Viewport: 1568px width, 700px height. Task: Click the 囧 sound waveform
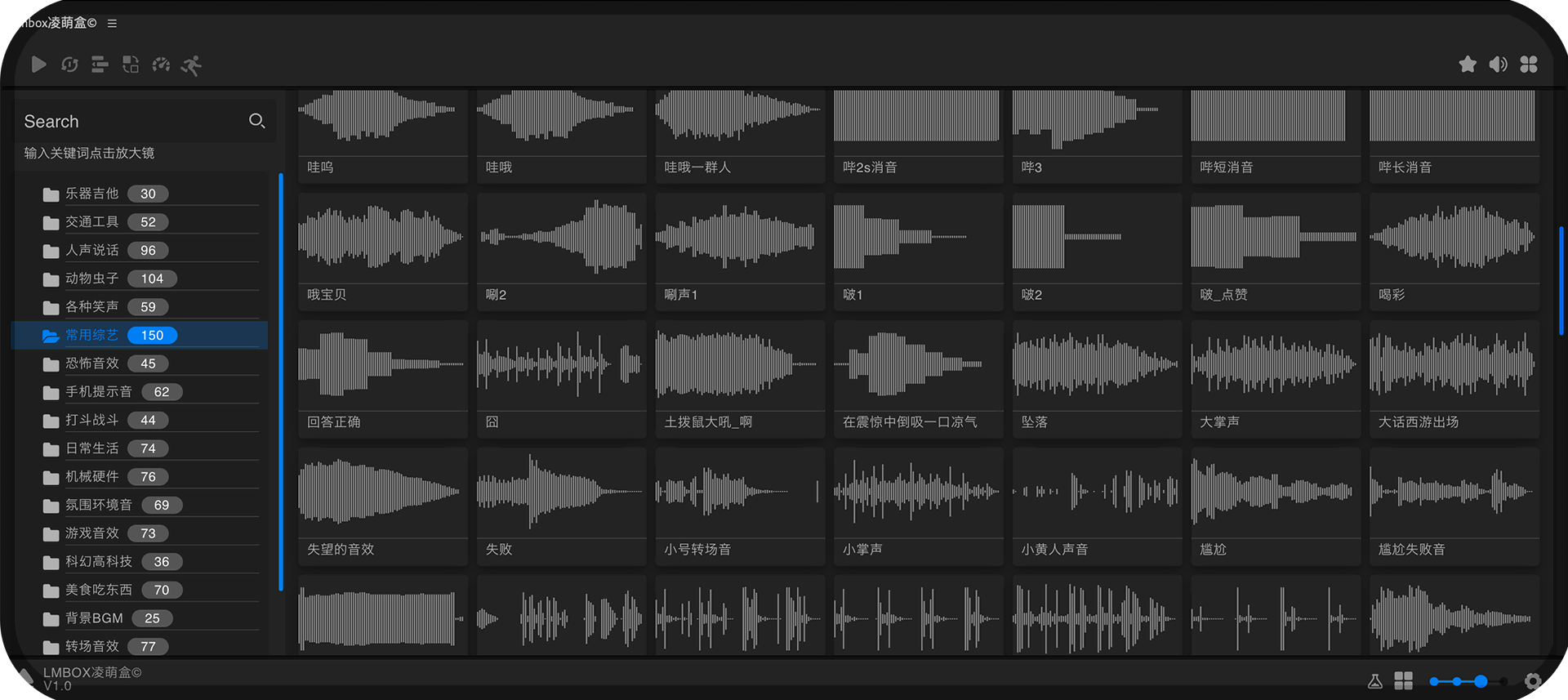click(x=561, y=365)
